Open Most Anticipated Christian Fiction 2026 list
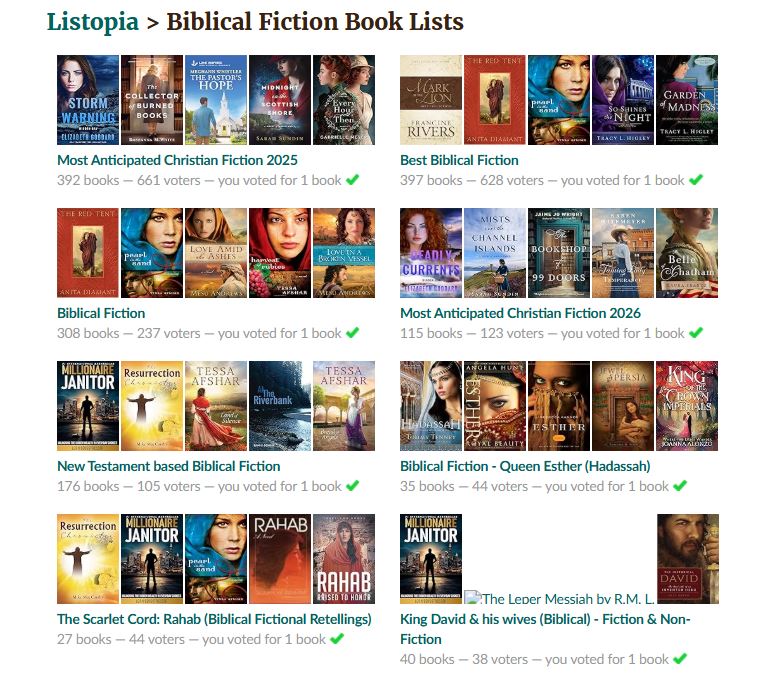This screenshot has height=682, width=763. point(520,313)
